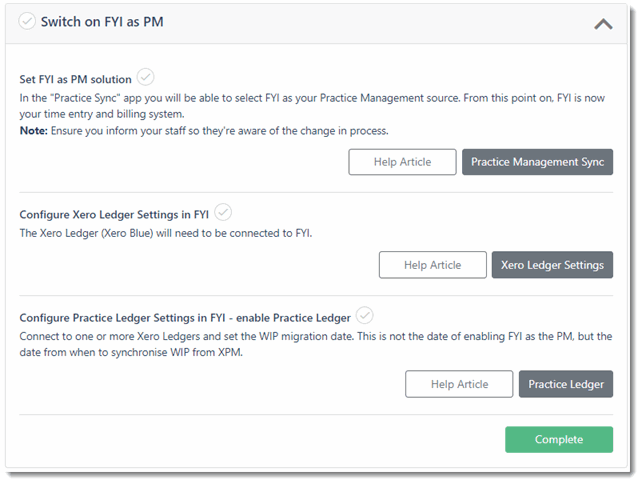
Task: Mark Set FYI as PM solution as done
Action: 145,77
